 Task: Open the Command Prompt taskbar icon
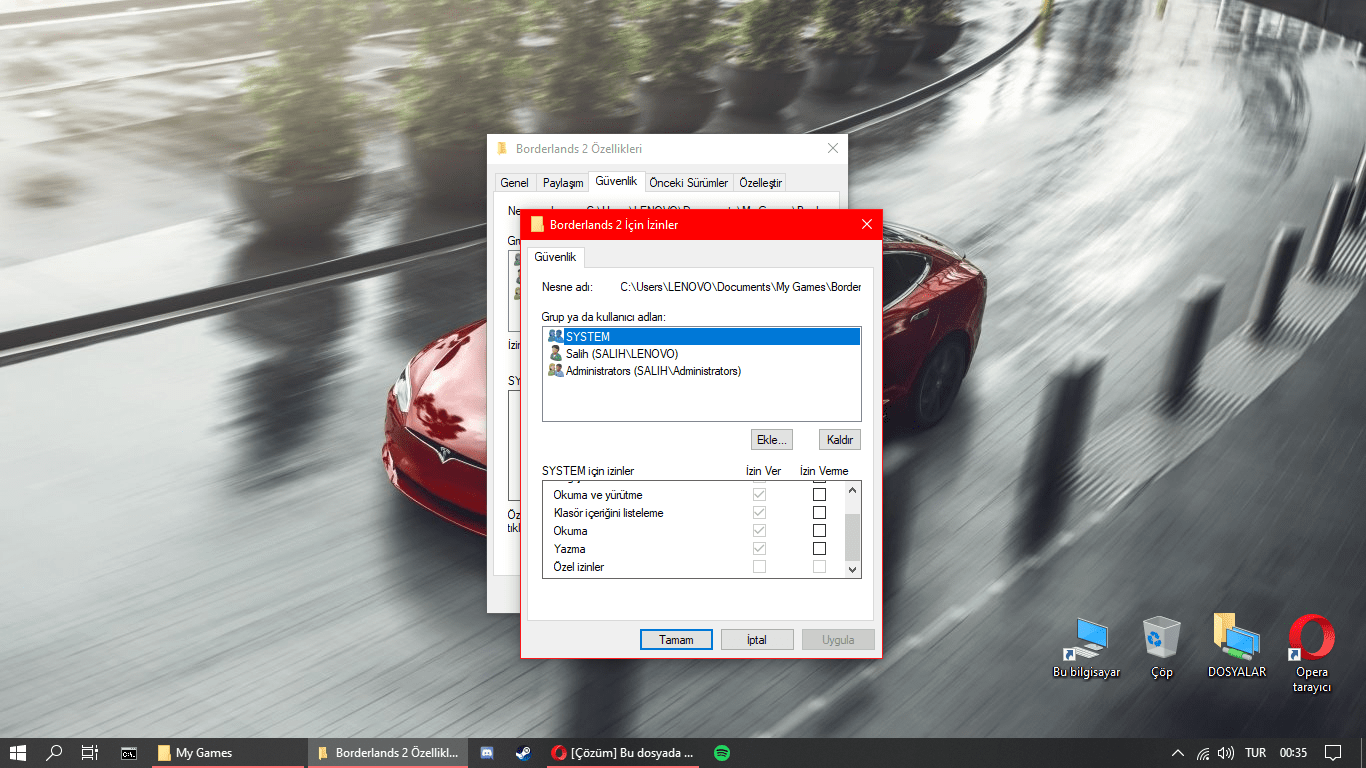point(129,753)
